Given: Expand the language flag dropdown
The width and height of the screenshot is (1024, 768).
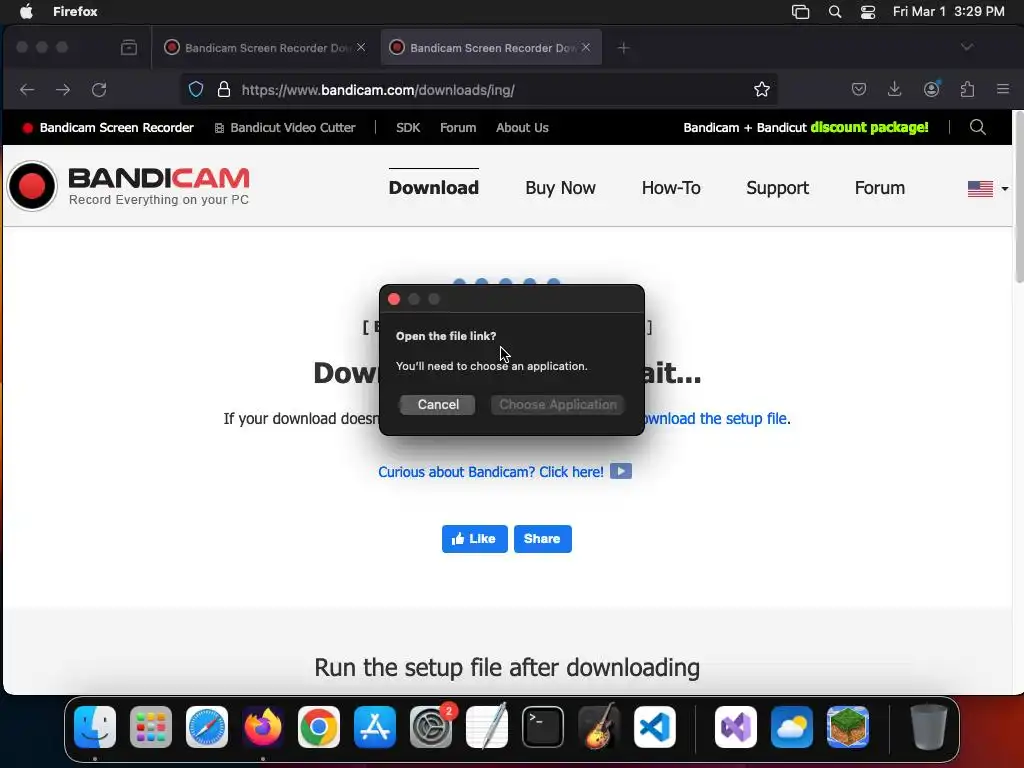Looking at the screenshot, I should (987, 189).
